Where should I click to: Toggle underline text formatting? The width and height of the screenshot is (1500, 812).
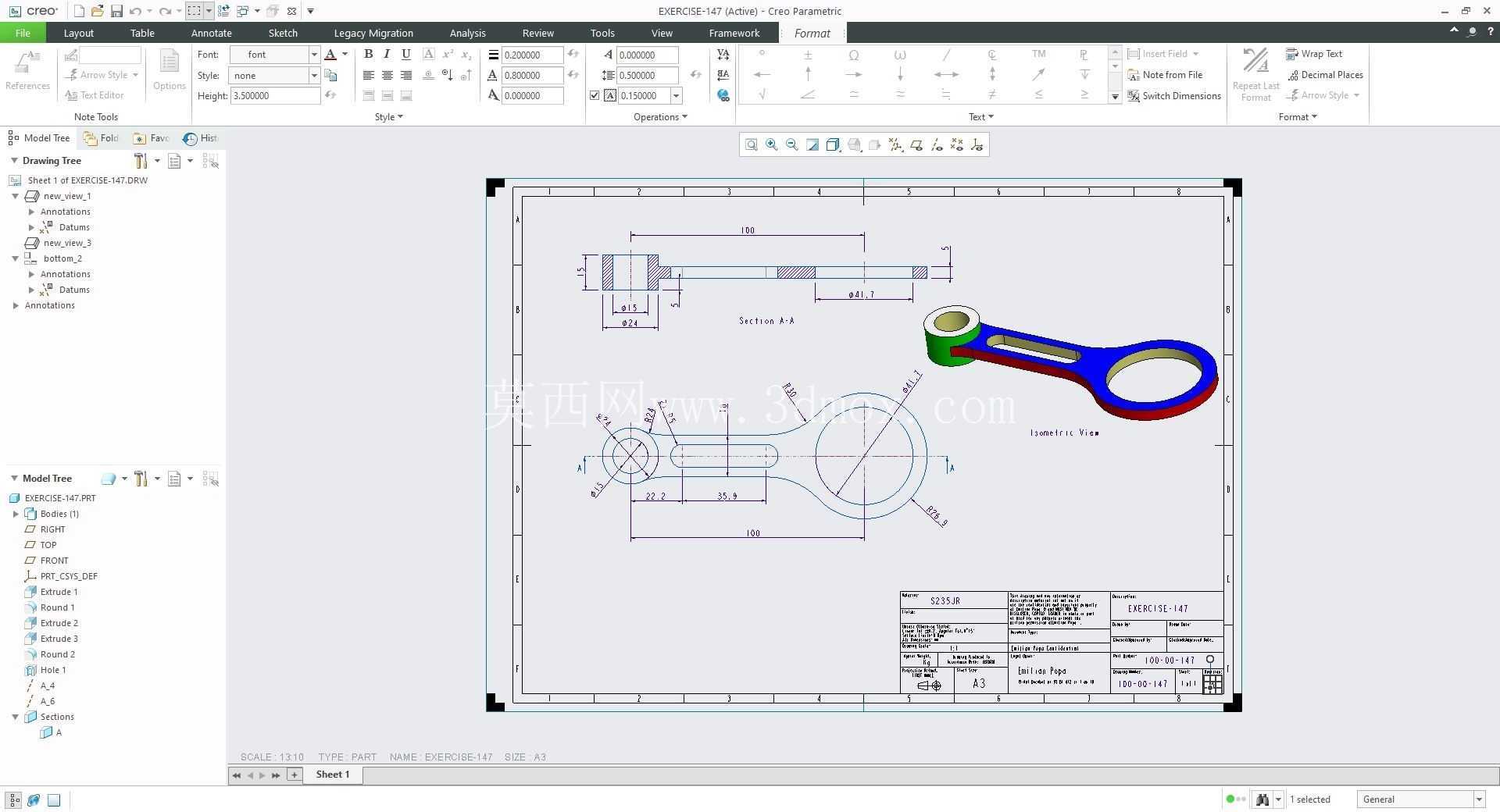[405, 54]
